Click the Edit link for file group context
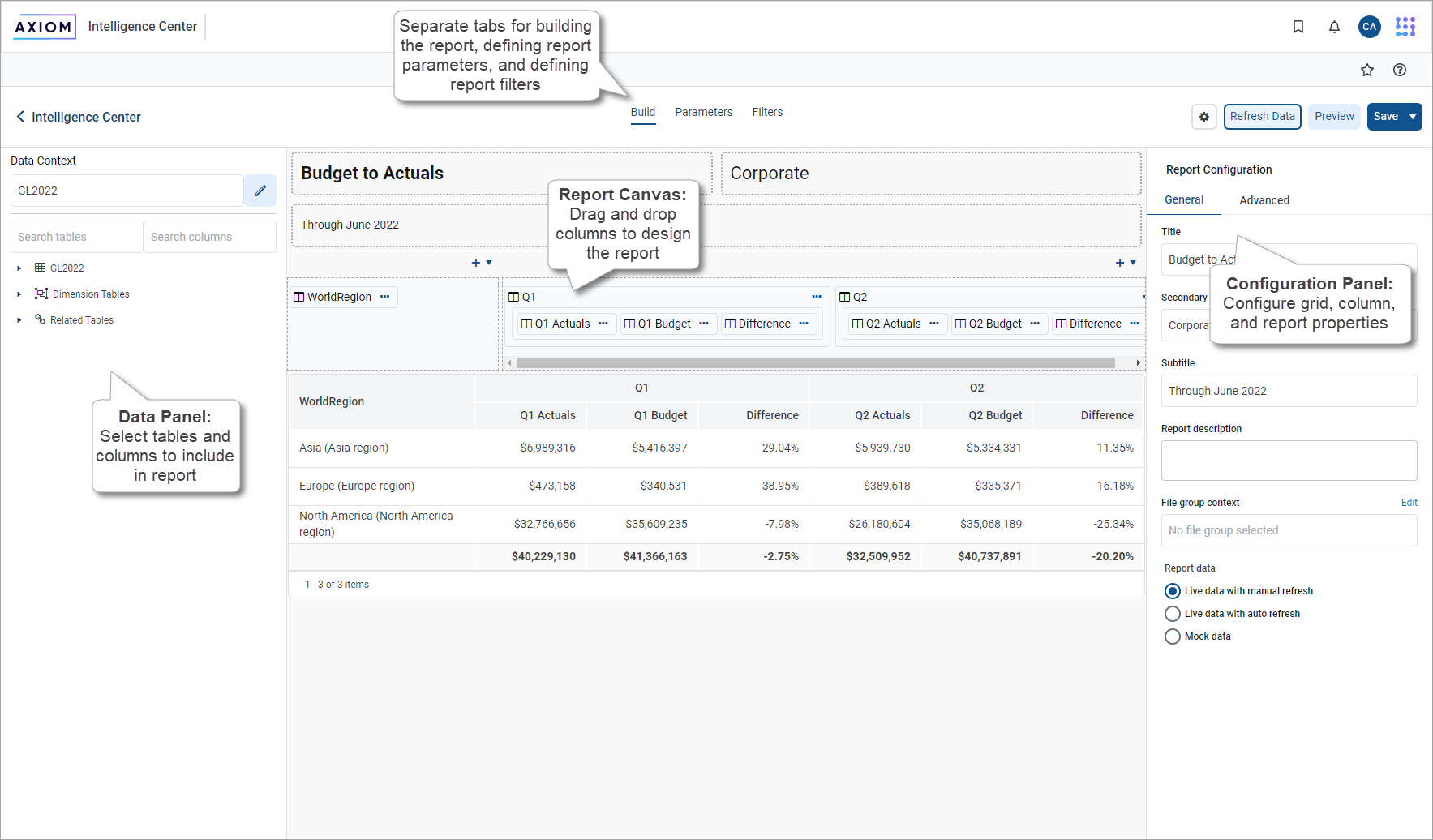Screen dimensions: 1433x840 pos(1409,503)
